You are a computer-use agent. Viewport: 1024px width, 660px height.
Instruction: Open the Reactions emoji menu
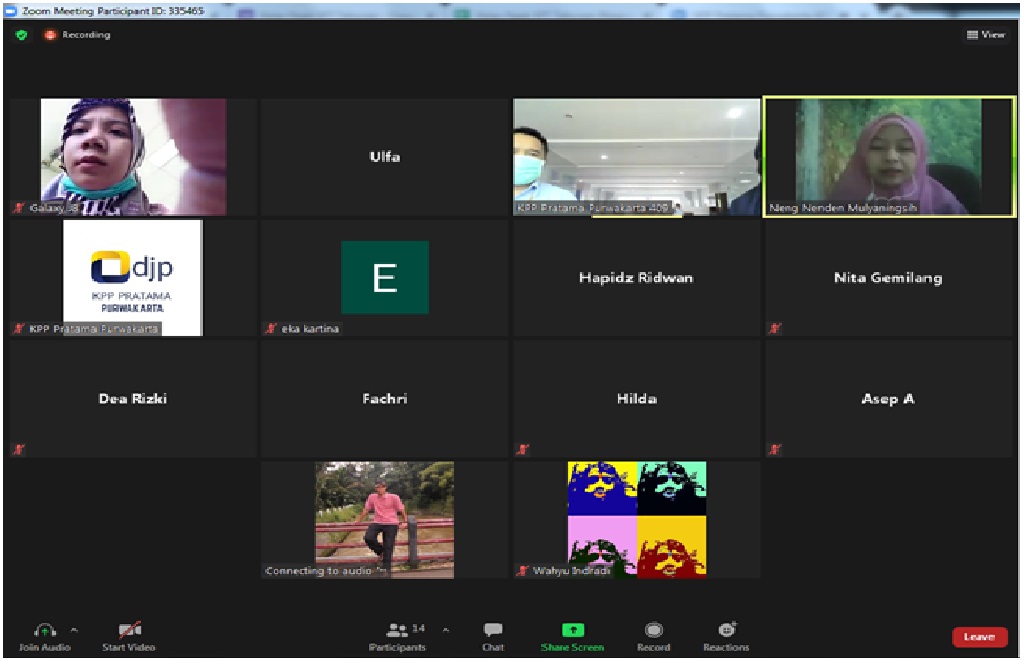coord(727,630)
